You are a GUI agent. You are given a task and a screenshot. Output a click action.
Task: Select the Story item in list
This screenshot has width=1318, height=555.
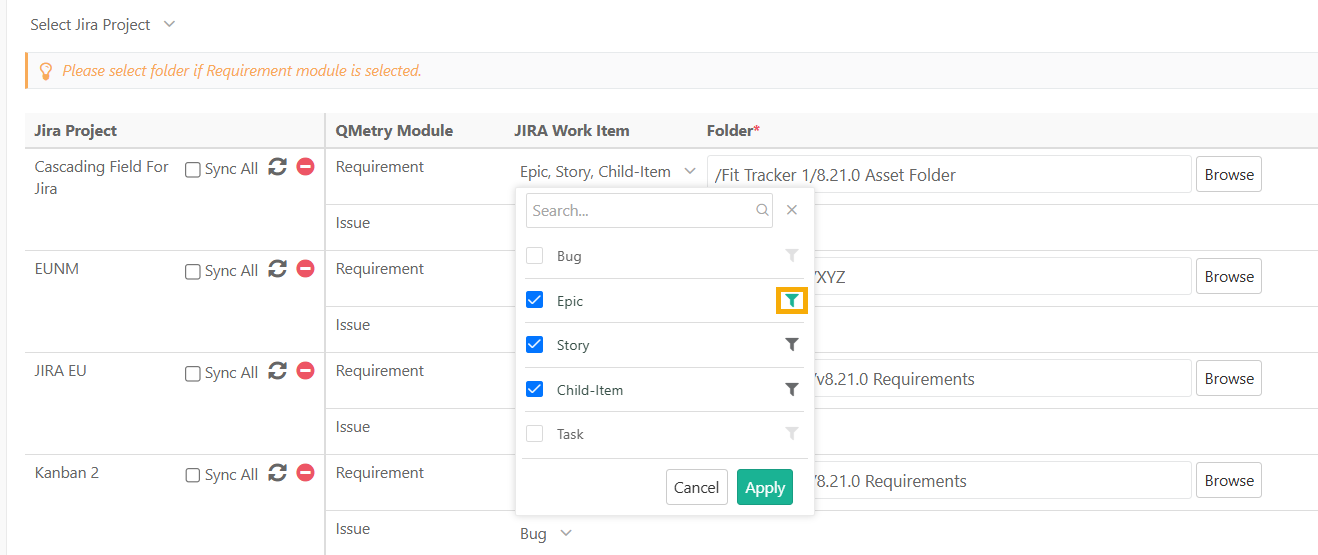(x=573, y=345)
